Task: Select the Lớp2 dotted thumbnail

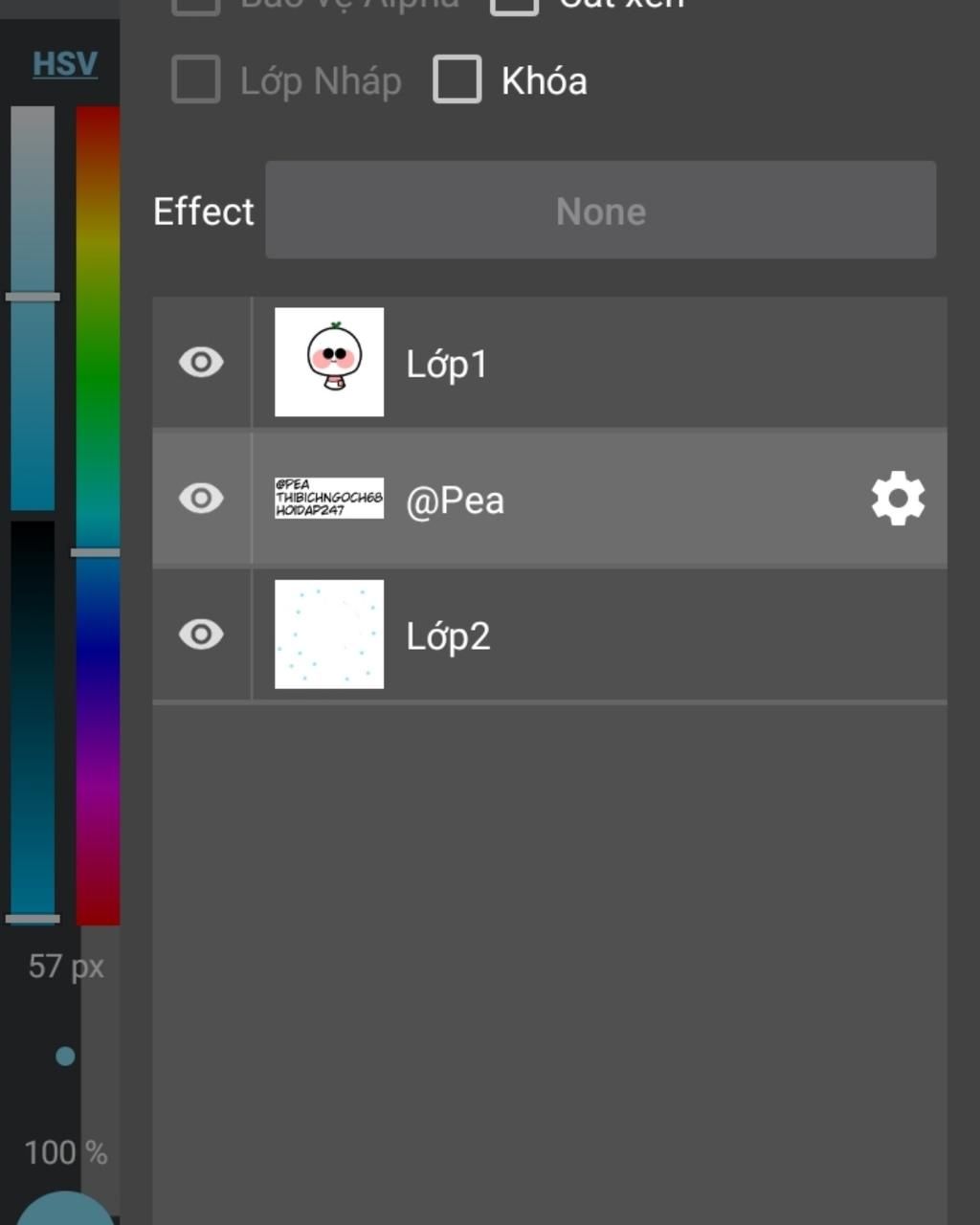Action: tap(329, 635)
